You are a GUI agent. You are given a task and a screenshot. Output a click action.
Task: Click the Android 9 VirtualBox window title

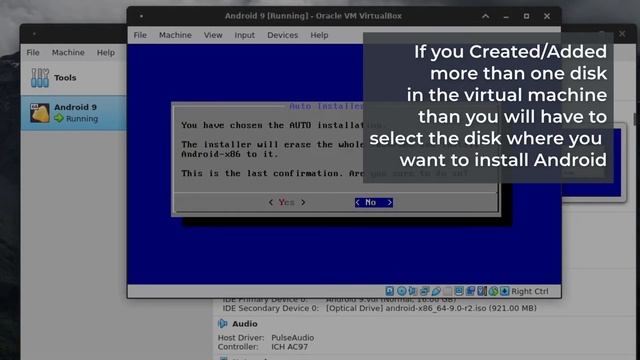click(x=313, y=16)
